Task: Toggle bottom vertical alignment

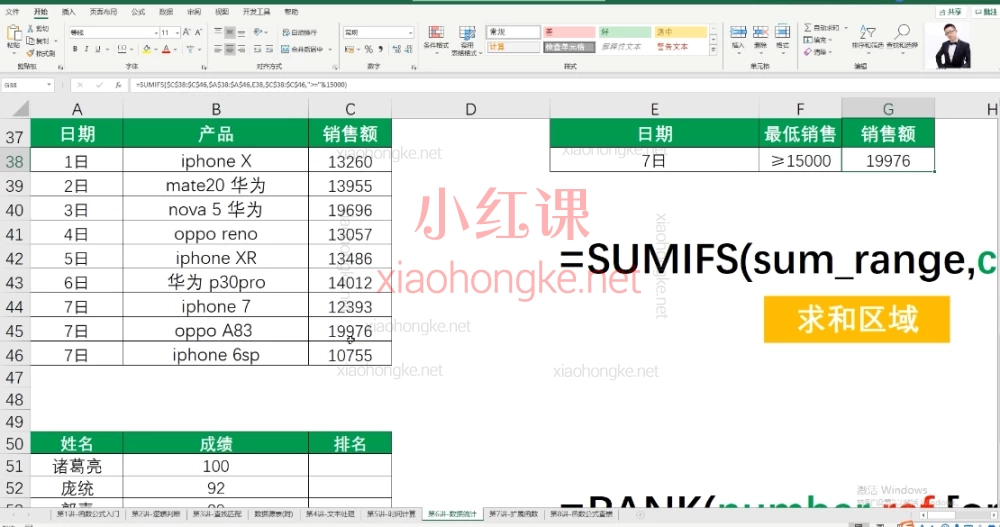Action: point(241,32)
